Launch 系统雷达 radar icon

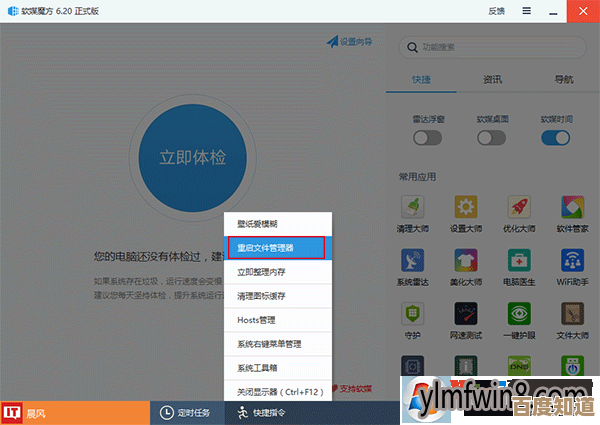point(413,262)
